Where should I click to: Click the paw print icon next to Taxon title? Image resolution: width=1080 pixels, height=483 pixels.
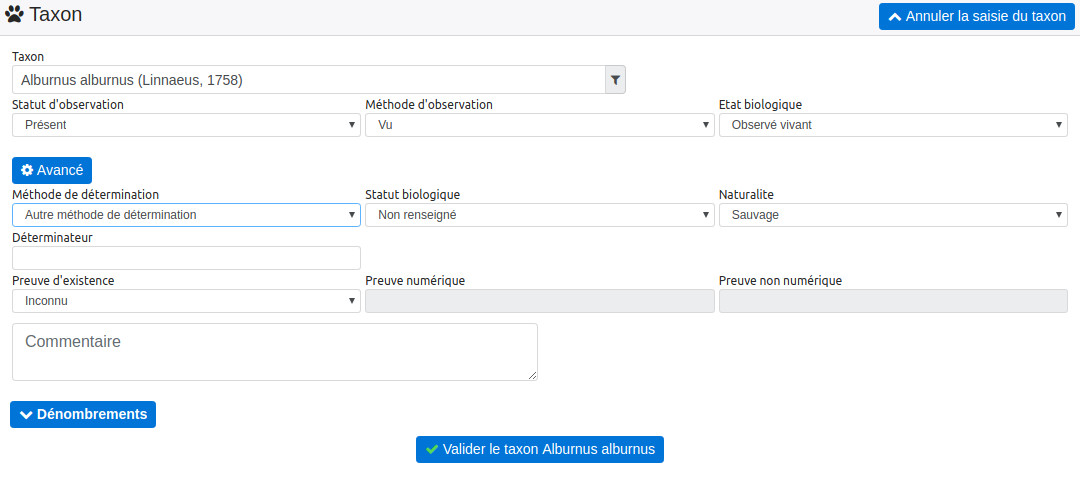coord(14,14)
